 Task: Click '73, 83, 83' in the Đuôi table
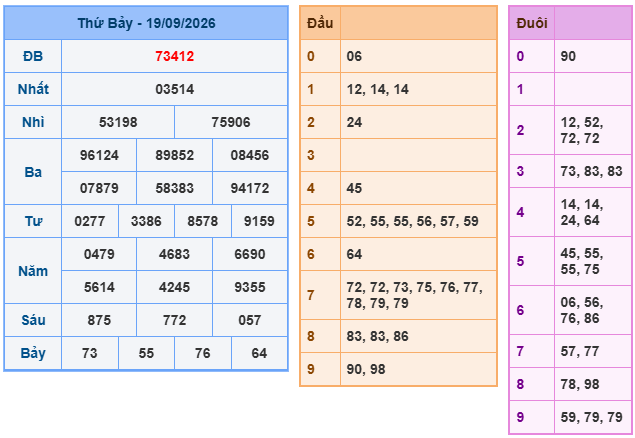[x=591, y=171]
